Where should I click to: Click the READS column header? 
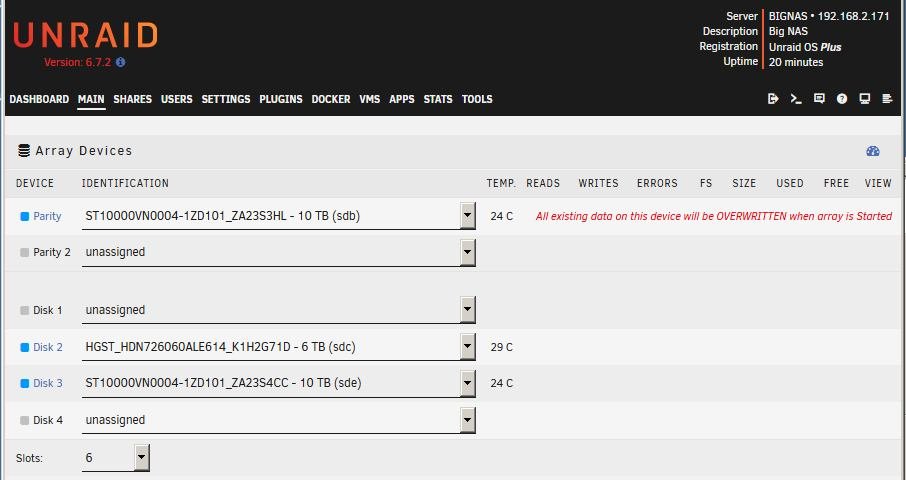[x=543, y=183]
